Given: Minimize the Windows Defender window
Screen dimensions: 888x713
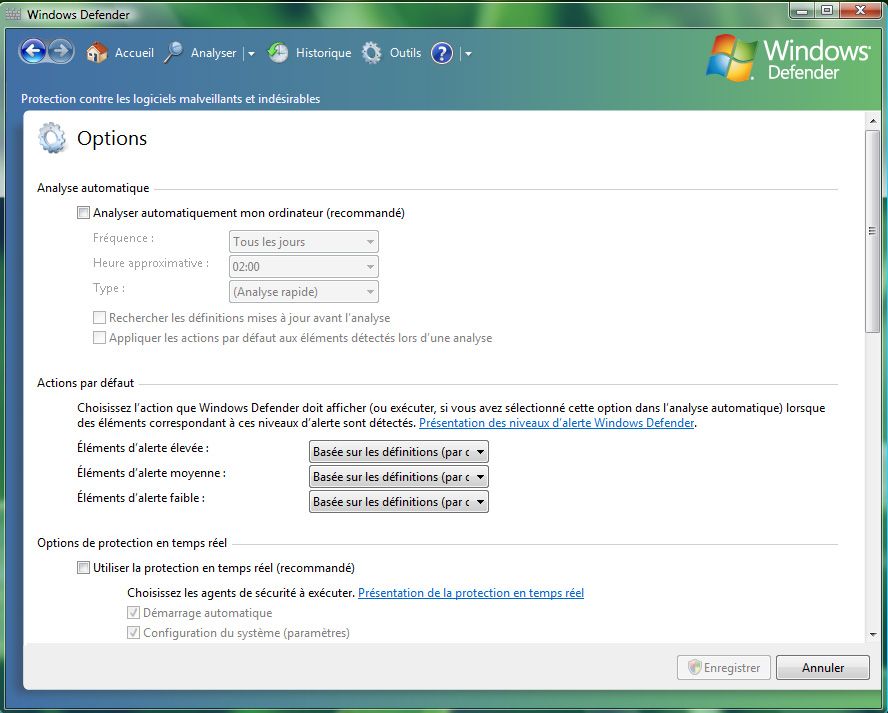Looking at the screenshot, I should pos(802,11).
